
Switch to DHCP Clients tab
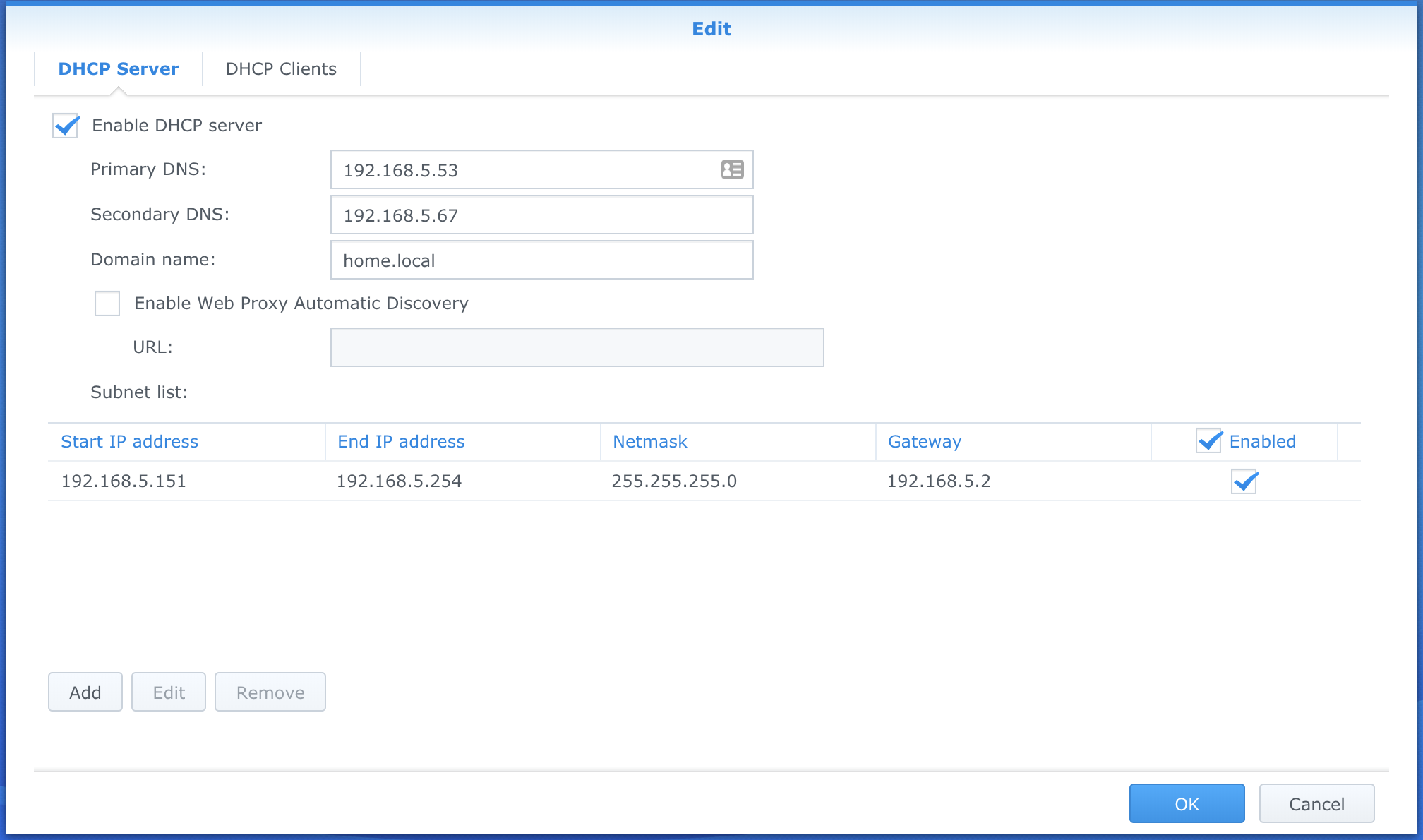pyautogui.click(x=281, y=69)
